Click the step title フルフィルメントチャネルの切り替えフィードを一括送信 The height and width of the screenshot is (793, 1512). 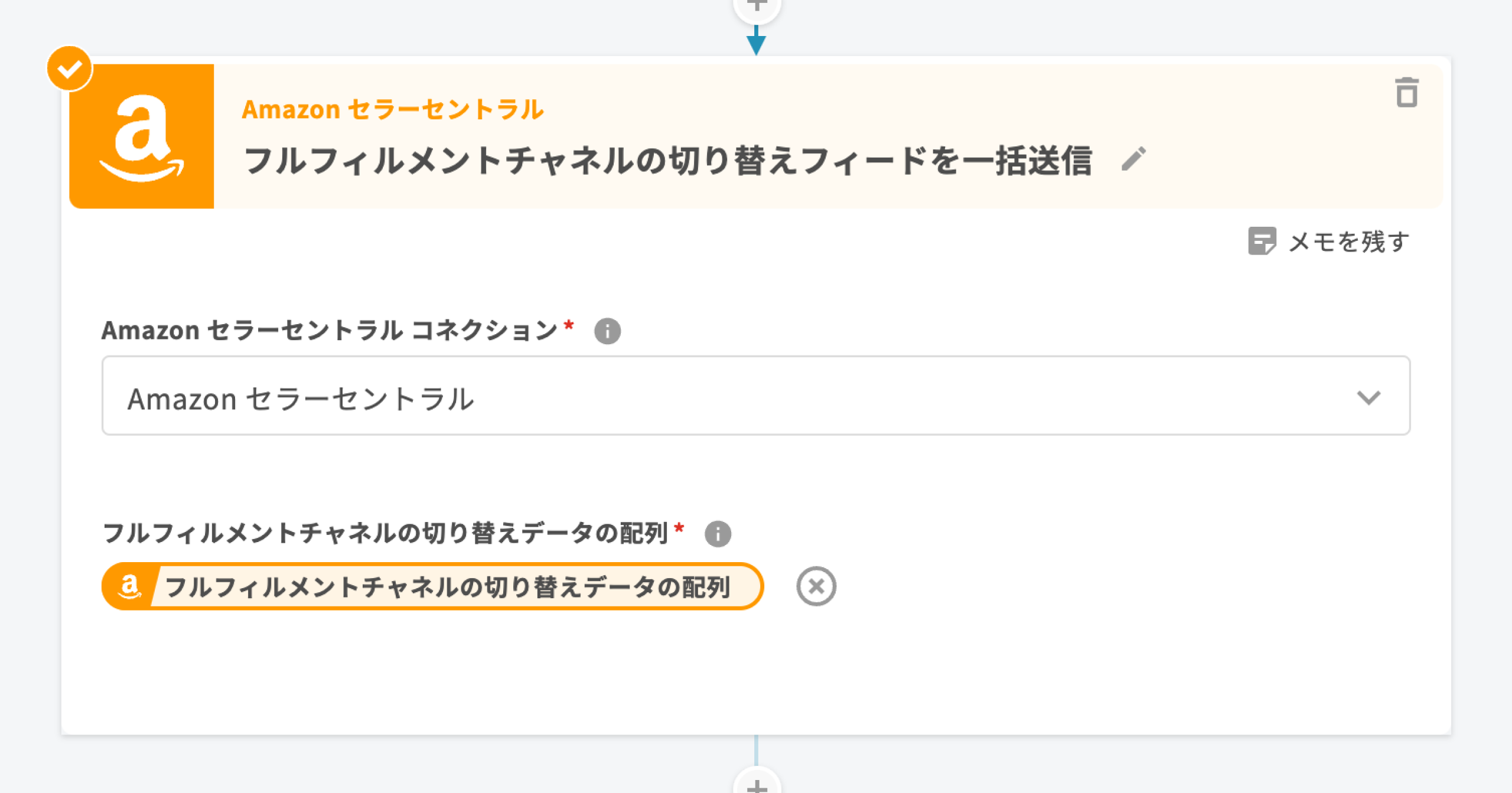(x=668, y=161)
